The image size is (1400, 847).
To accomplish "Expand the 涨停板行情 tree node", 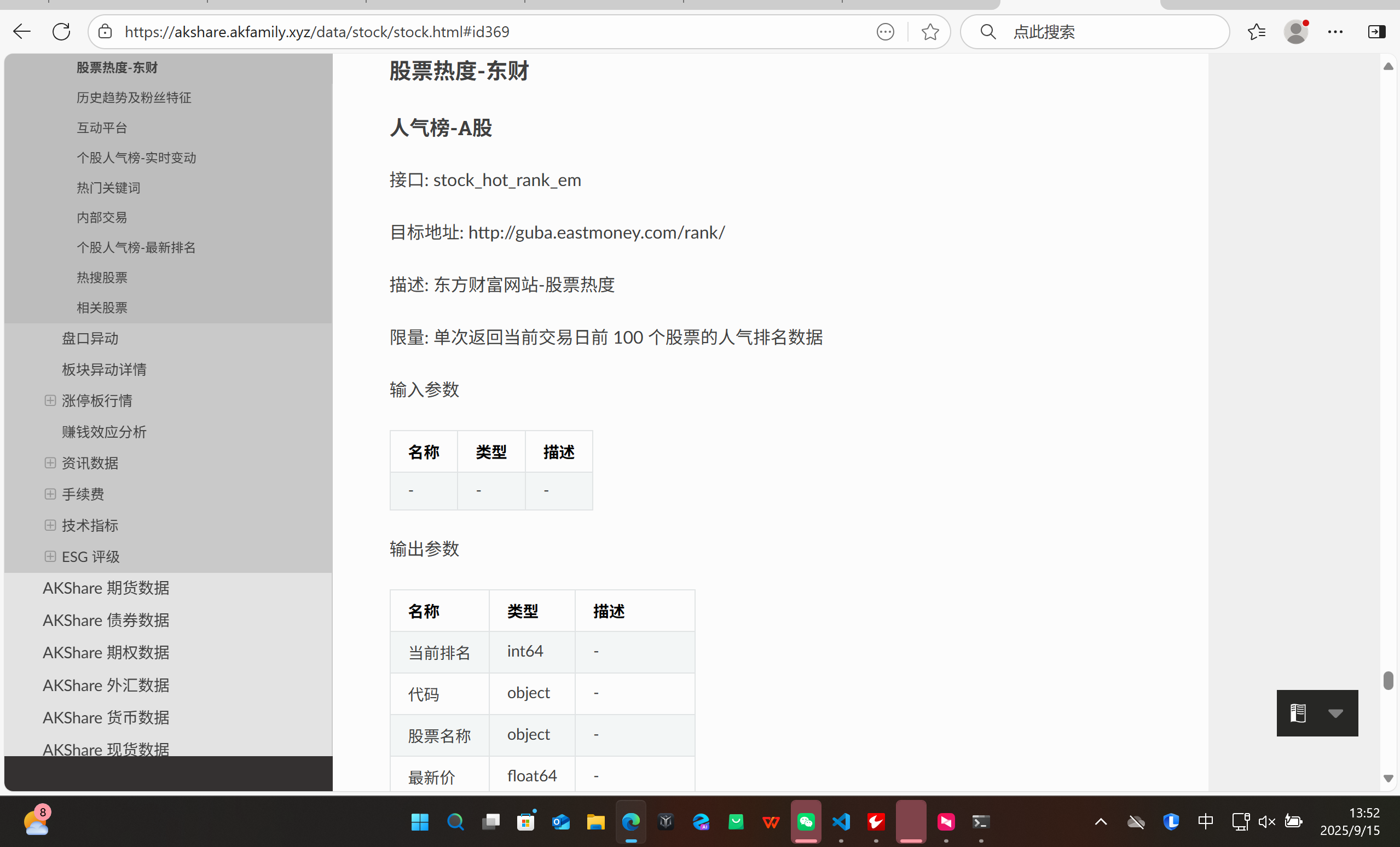I will tap(50, 400).
